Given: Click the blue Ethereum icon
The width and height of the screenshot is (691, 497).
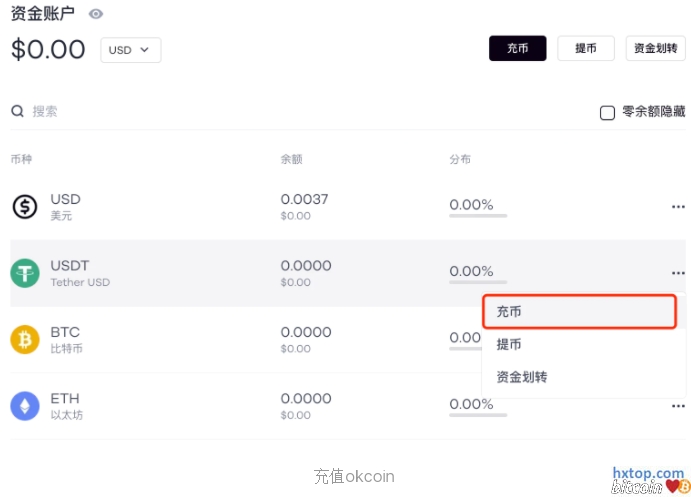Looking at the screenshot, I should pos(25,406).
